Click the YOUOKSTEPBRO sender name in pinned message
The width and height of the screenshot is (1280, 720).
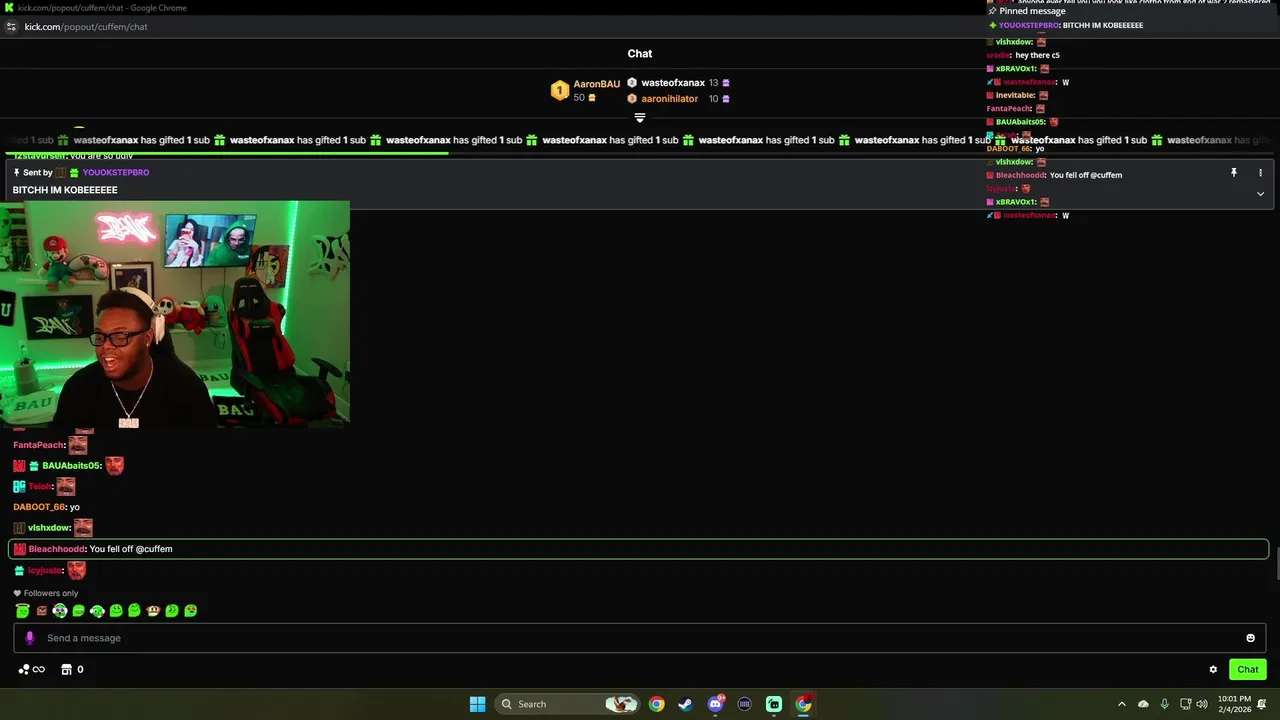click(116, 173)
